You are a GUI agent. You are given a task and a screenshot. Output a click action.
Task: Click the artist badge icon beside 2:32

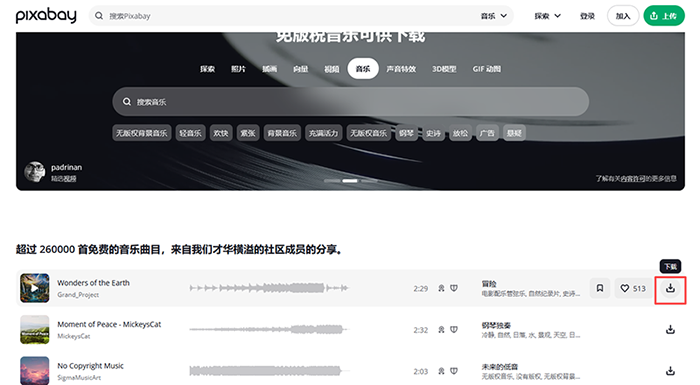pos(441,330)
